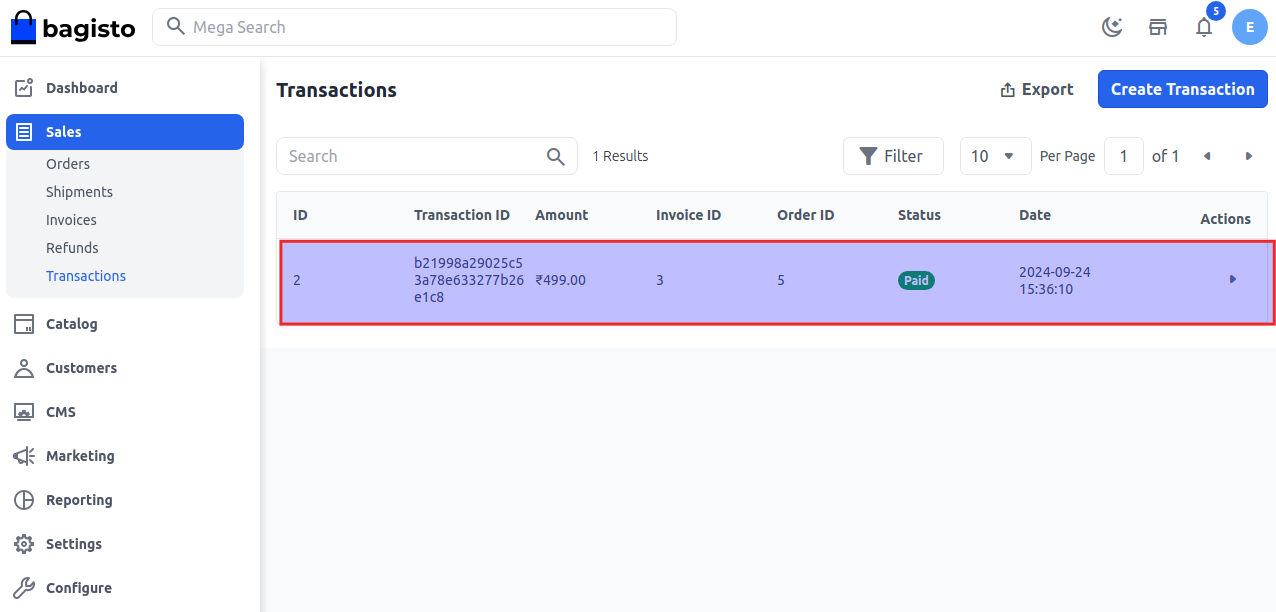Screen dimensions: 1276x612
Task: Switch to the Refunds section
Action: coord(72,247)
